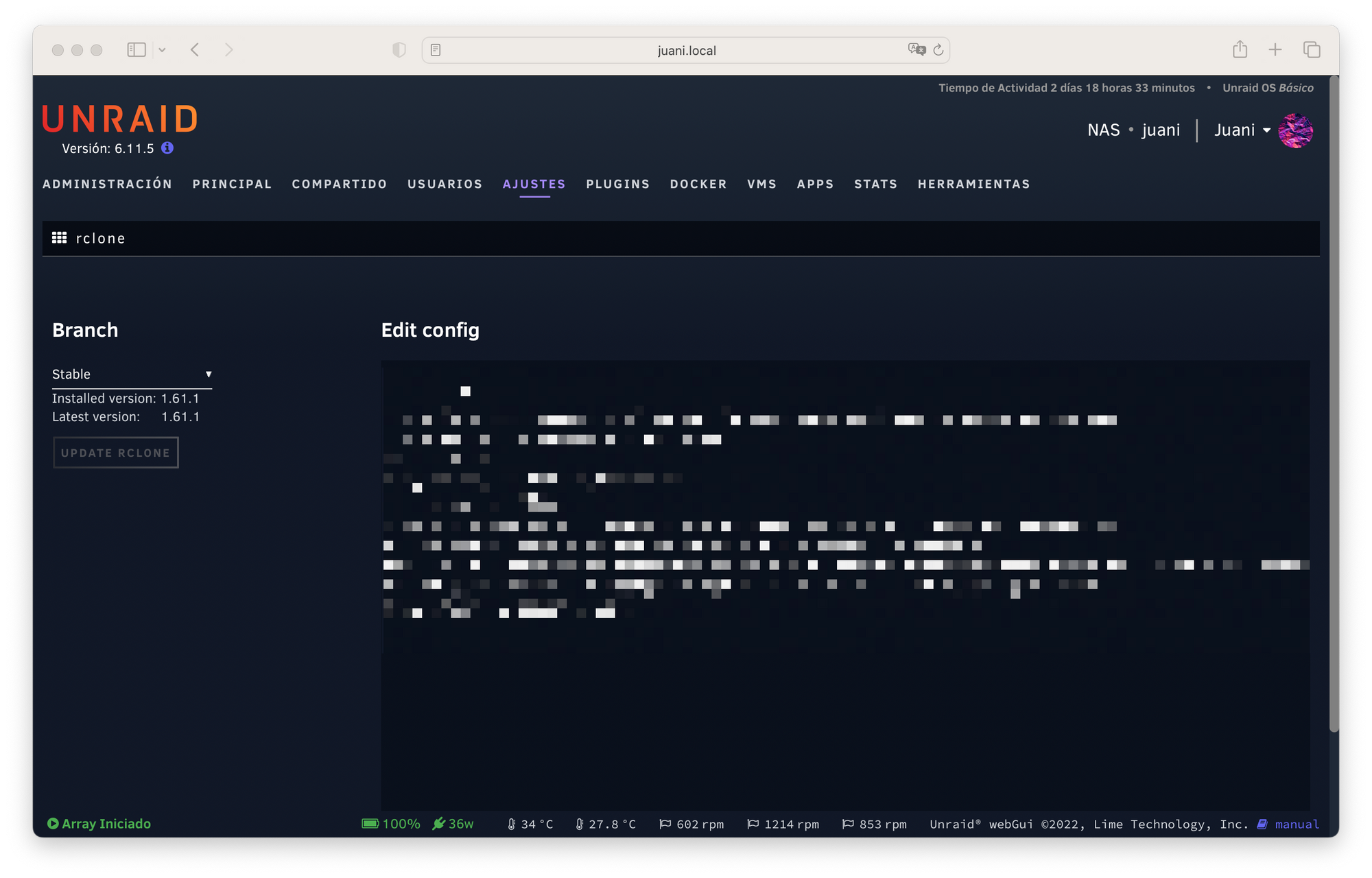Show the tab overview
Image resolution: width=1372 pixels, height=878 pixels.
(1312, 49)
